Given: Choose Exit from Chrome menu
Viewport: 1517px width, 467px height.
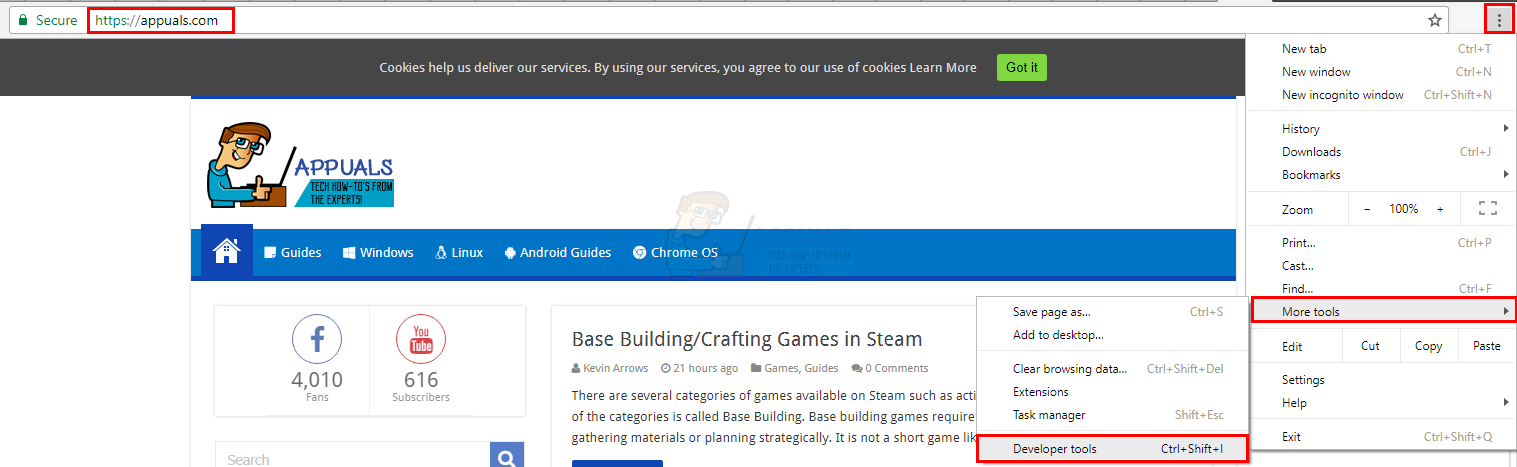Looking at the screenshot, I should point(1381,436).
